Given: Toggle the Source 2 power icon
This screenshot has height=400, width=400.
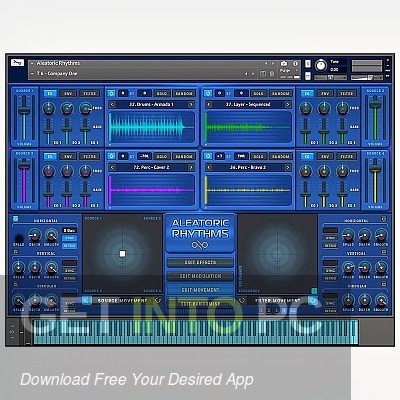Looking at the screenshot, I should click(208, 93).
